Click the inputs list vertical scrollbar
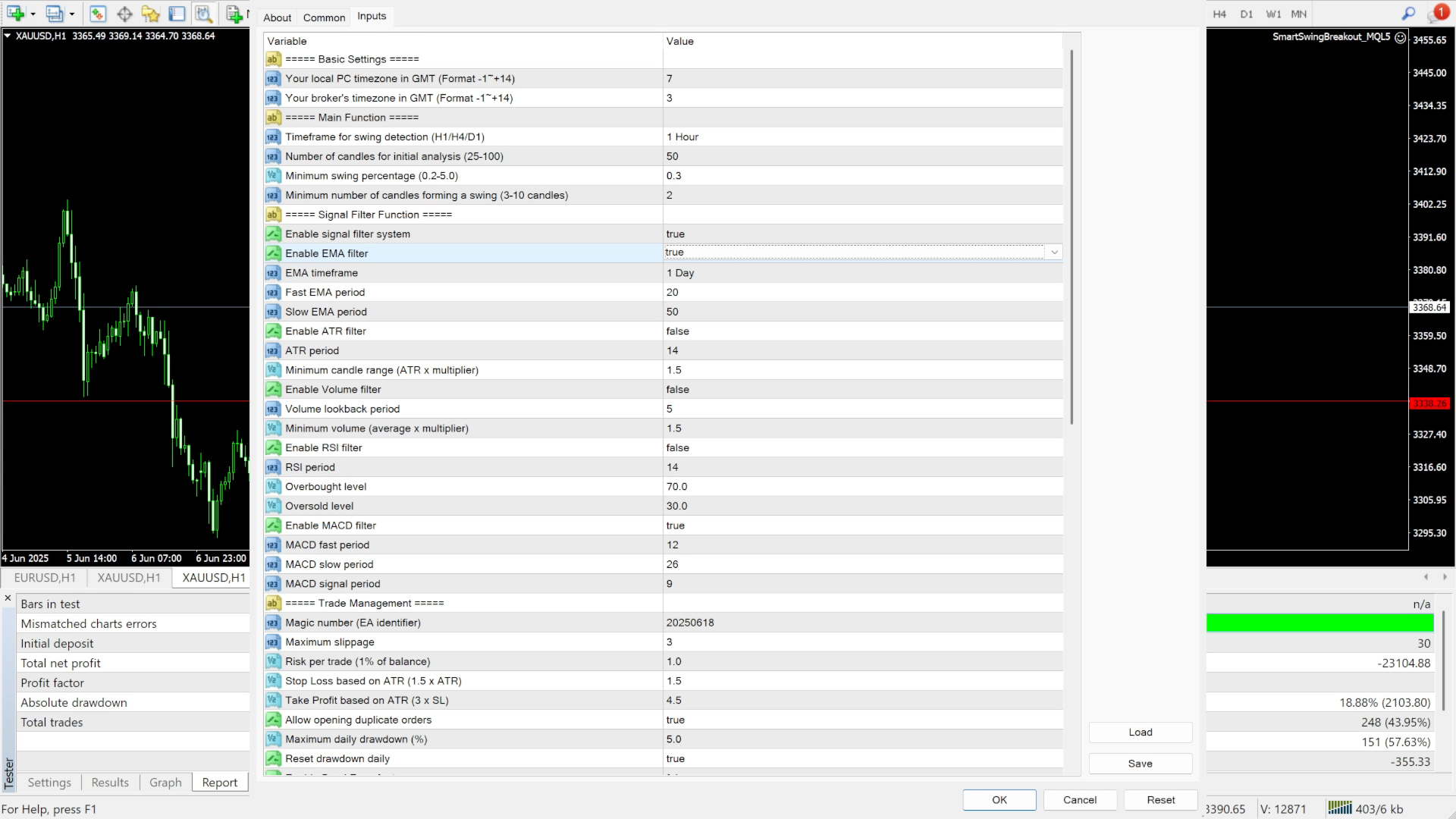The width and height of the screenshot is (1456, 819). 1072,237
